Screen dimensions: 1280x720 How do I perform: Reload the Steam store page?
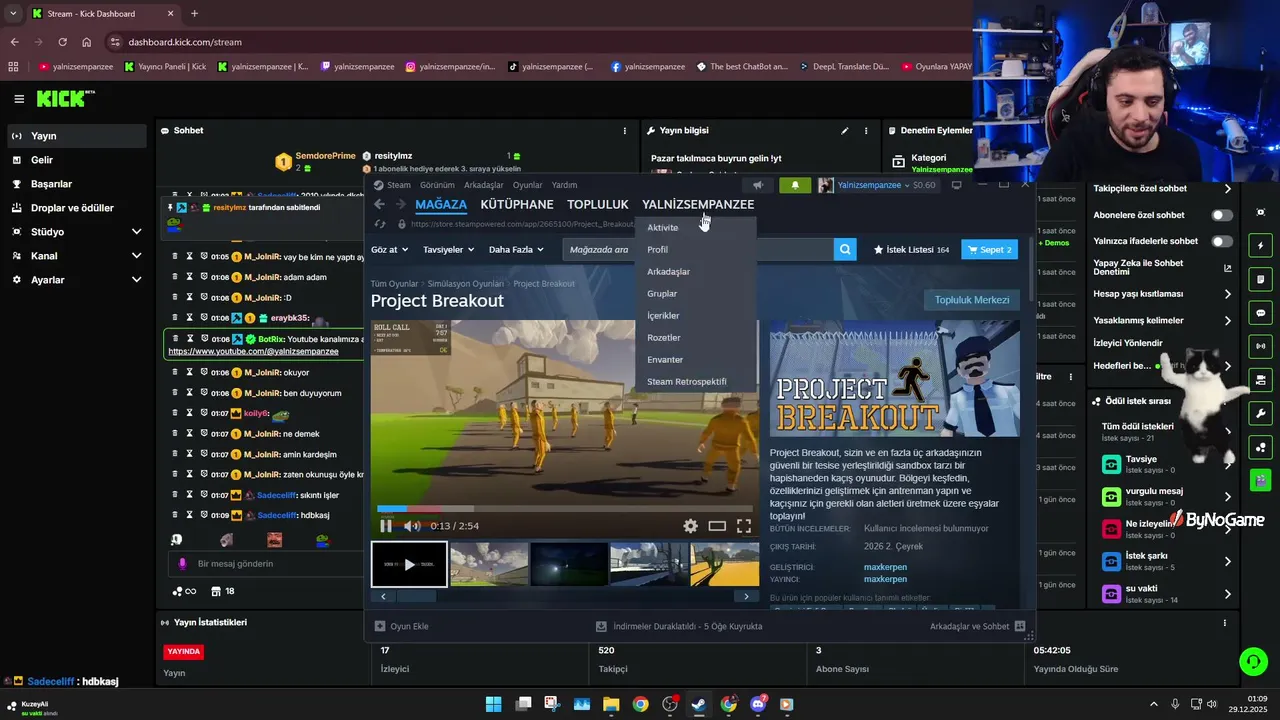click(379, 224)
